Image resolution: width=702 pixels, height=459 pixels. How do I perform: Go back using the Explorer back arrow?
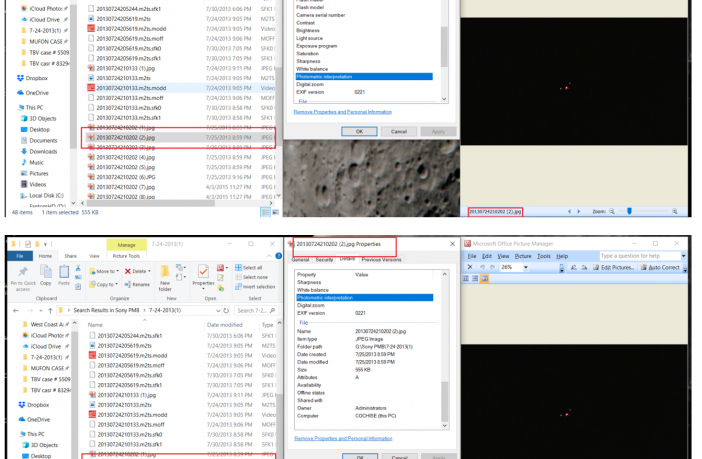coord(16,310)
